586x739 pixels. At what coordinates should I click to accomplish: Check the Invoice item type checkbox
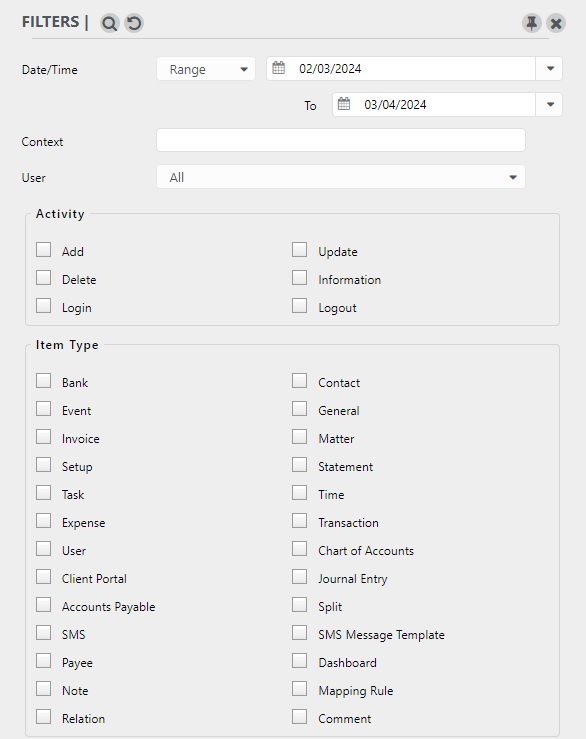point(44,437)
